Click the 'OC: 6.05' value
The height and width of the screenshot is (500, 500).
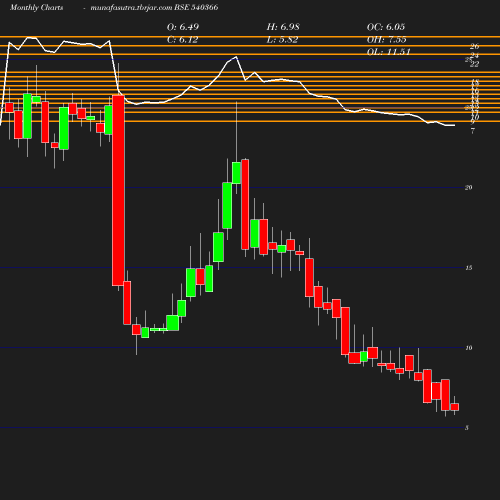click(x=386, y=27)
